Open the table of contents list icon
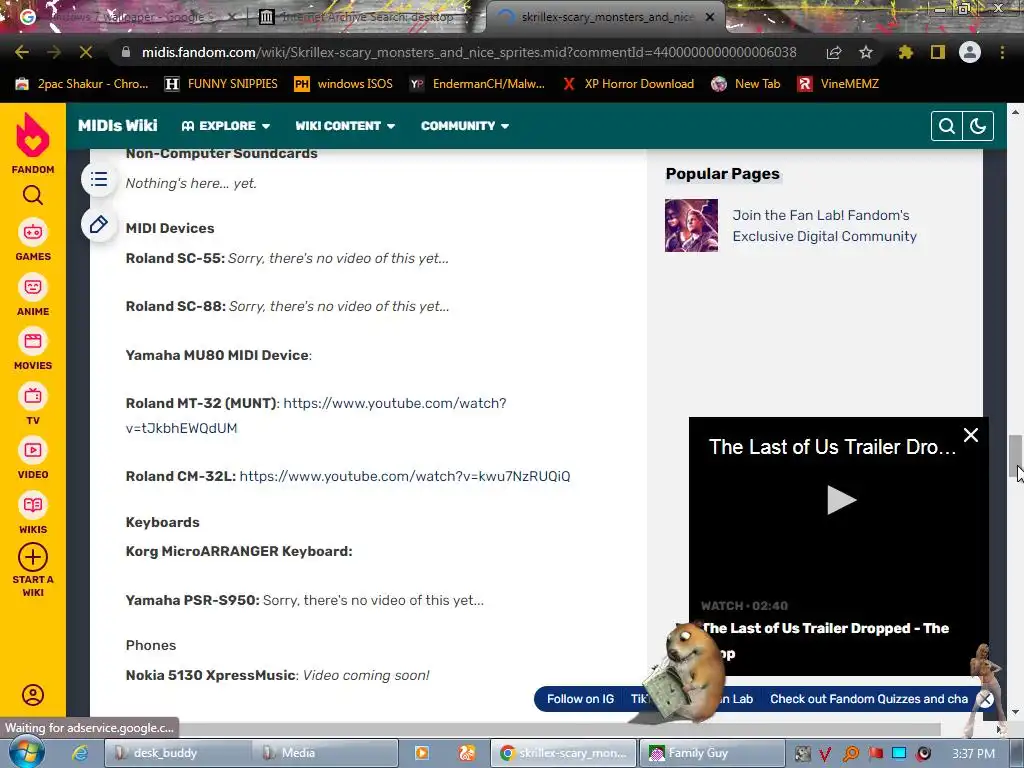1024x768 pixels. [x=99, y=179]
